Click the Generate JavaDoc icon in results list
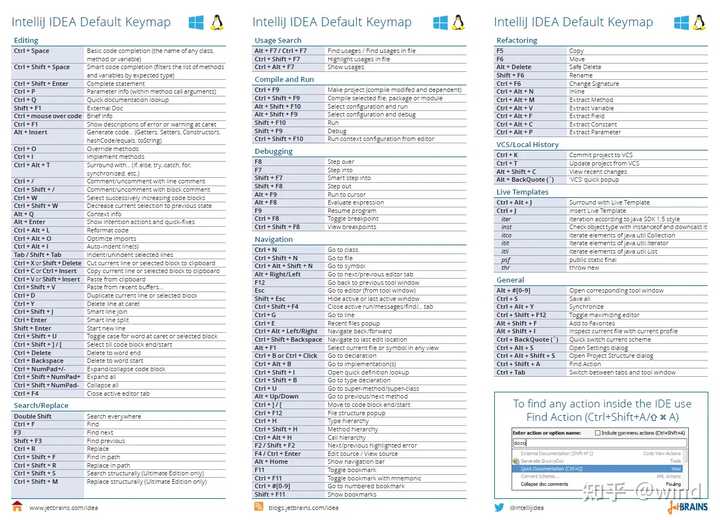 pos(516,461)
